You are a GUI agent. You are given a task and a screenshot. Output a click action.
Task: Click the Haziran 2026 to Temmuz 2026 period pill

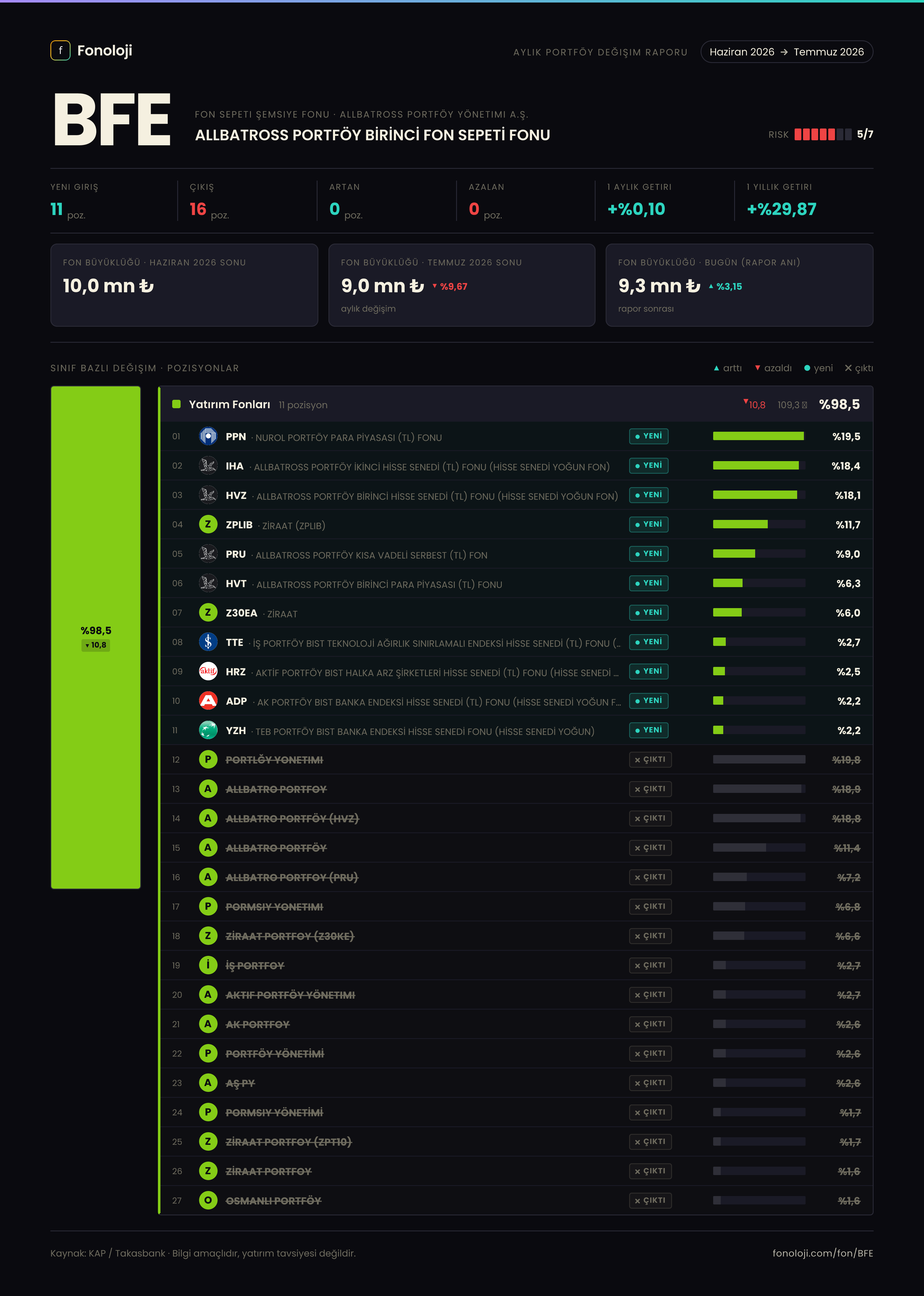click(x=787, y=52)
